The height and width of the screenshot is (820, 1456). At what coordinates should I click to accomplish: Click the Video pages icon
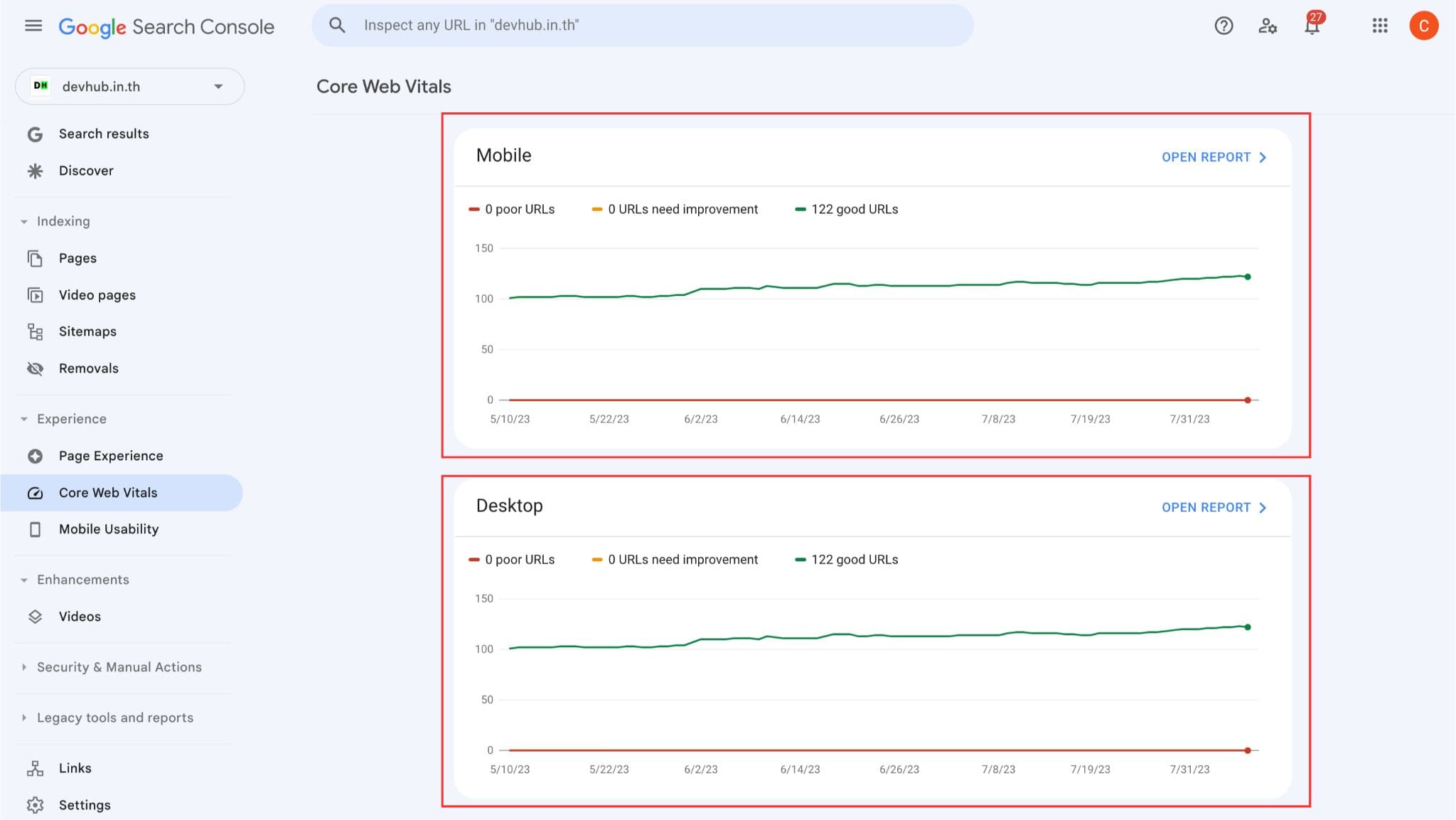click(35, 295)
